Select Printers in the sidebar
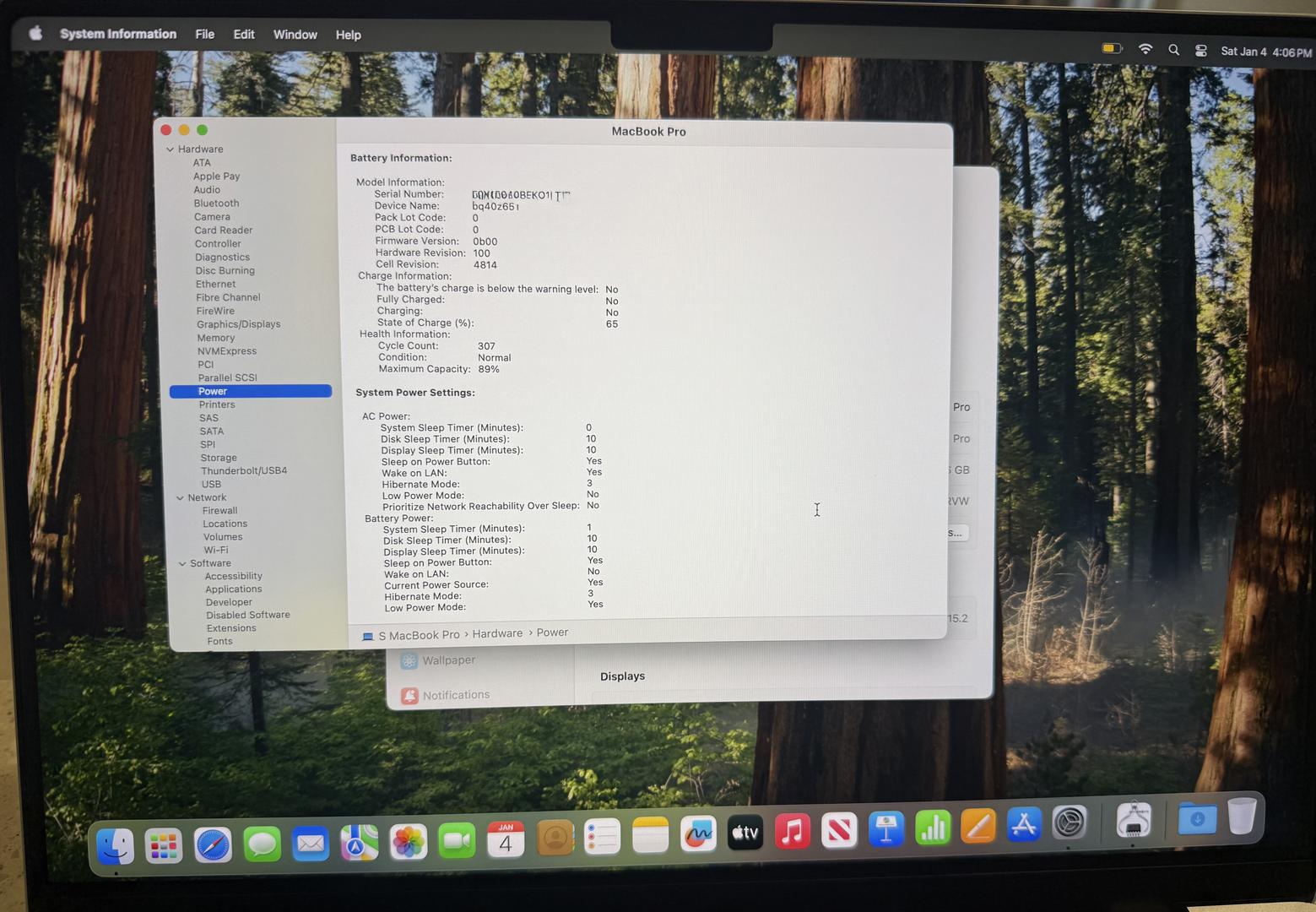 pyautogui.click(x=217, y=405)
